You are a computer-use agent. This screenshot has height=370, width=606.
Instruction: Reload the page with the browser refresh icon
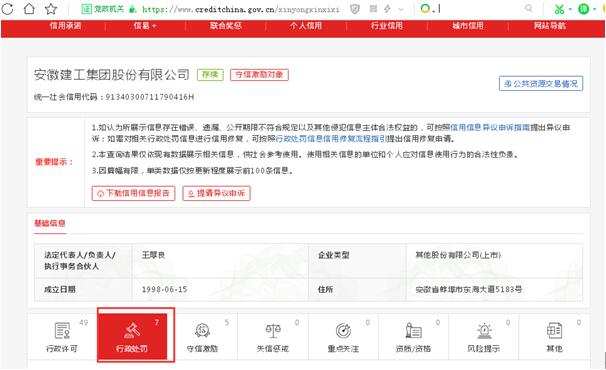pos(7,9)
